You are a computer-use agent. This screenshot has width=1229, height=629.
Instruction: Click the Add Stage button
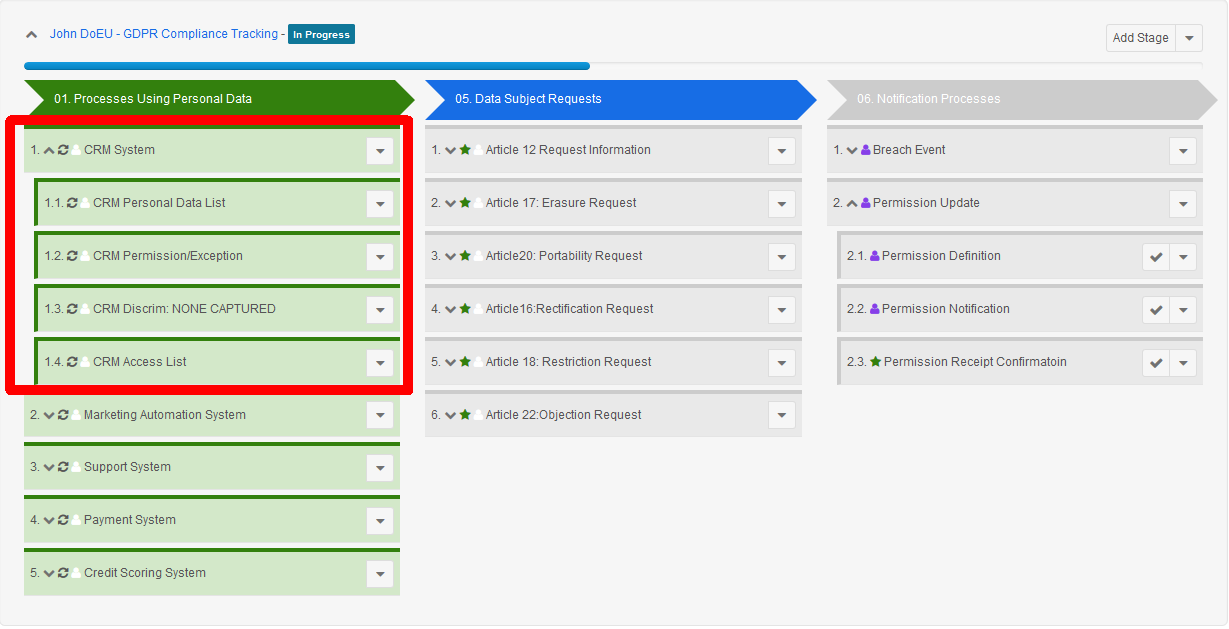point(1140,38)
